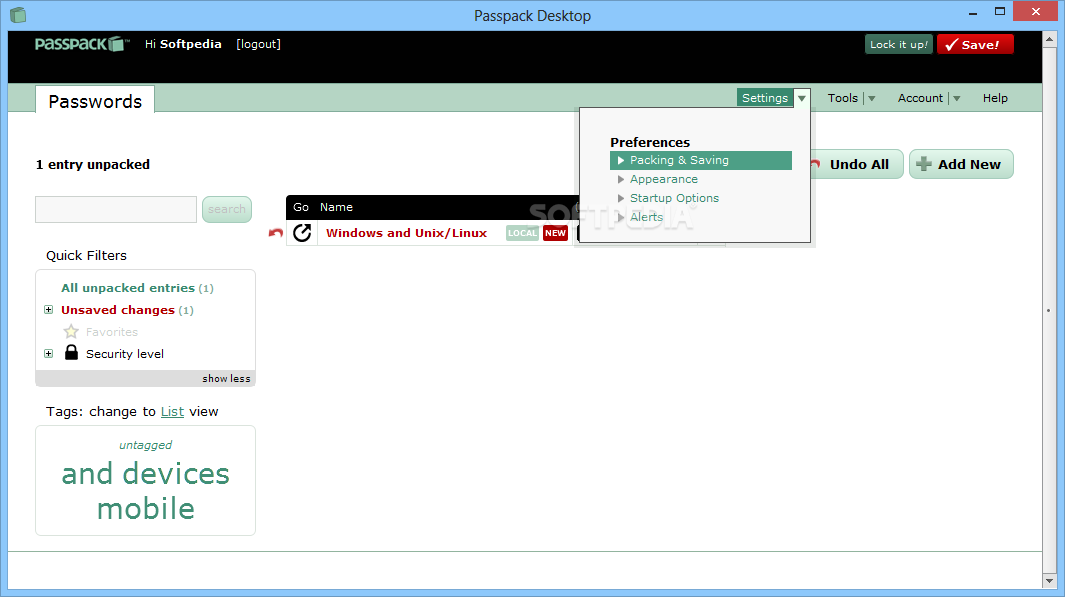Screen dimensions: 1065x597
Task: Click the Undo All button
Action: [x=856, y=164]
